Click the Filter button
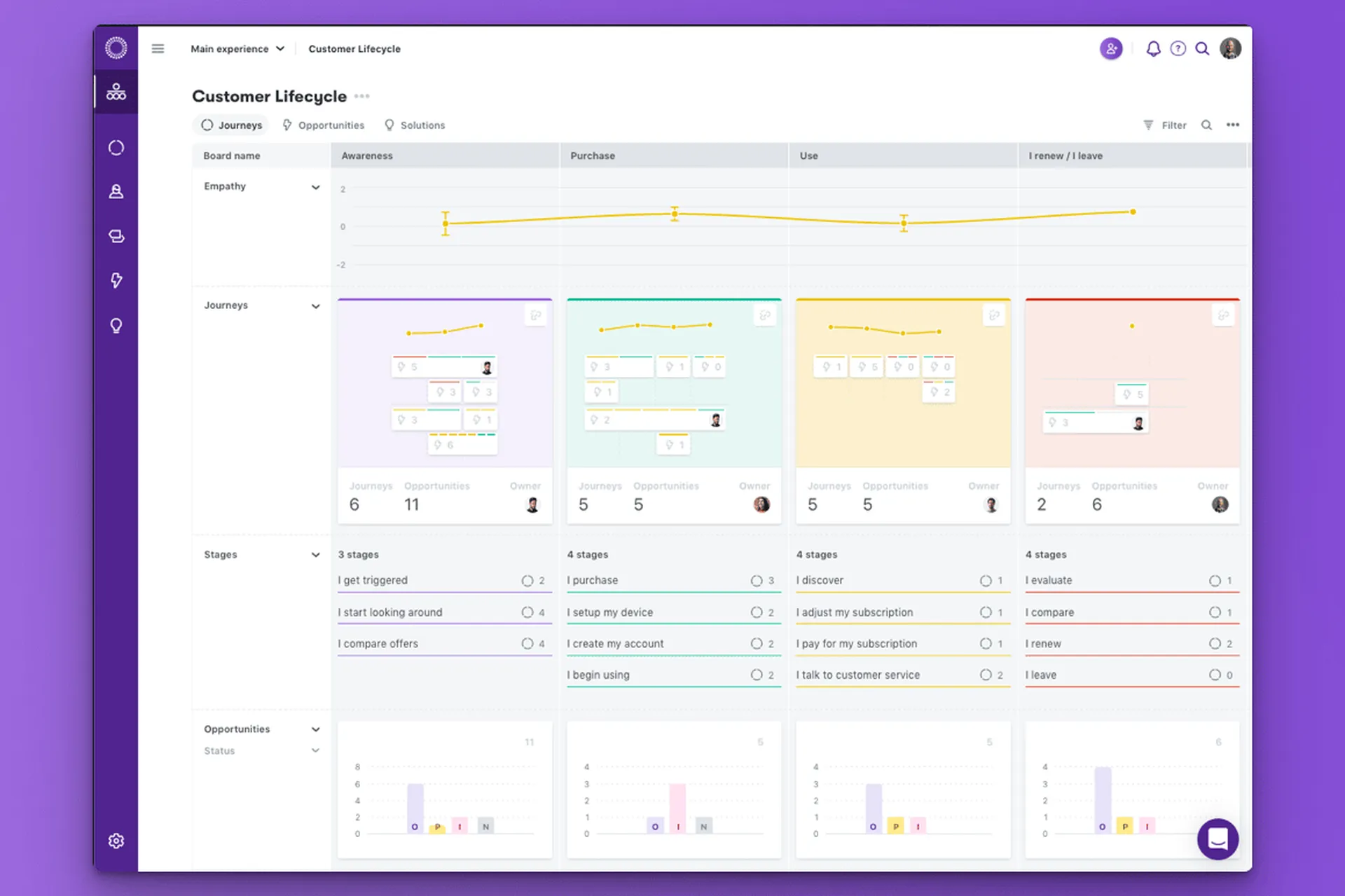The width and height of the screenshot is (1345, 896). (1165, 125)
